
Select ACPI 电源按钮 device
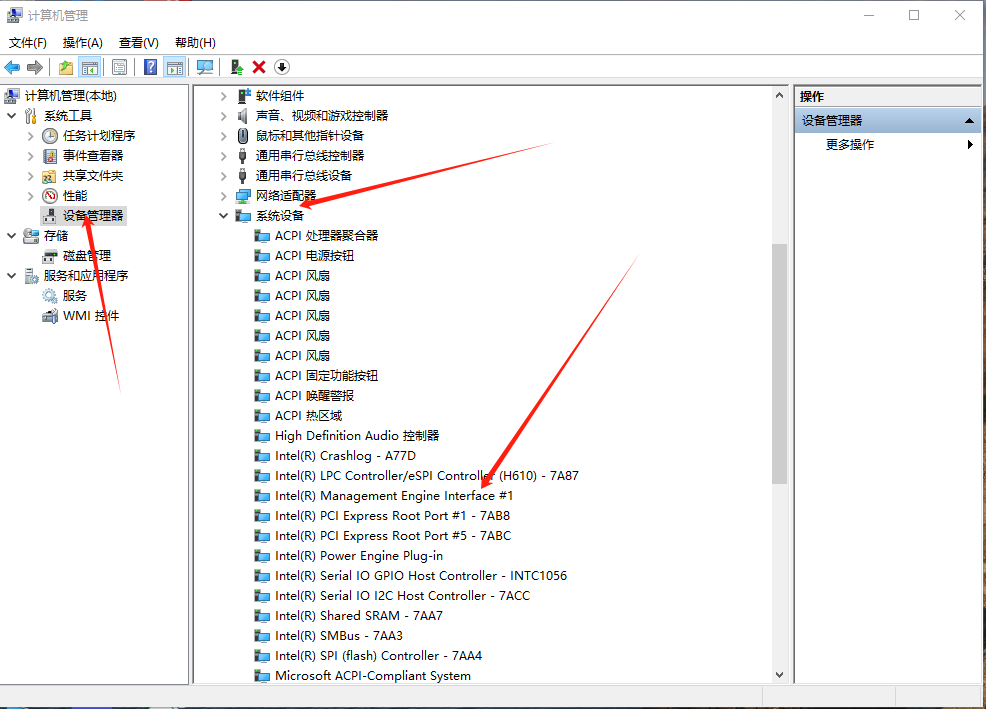pyautogui.click(x=314, y=256)
